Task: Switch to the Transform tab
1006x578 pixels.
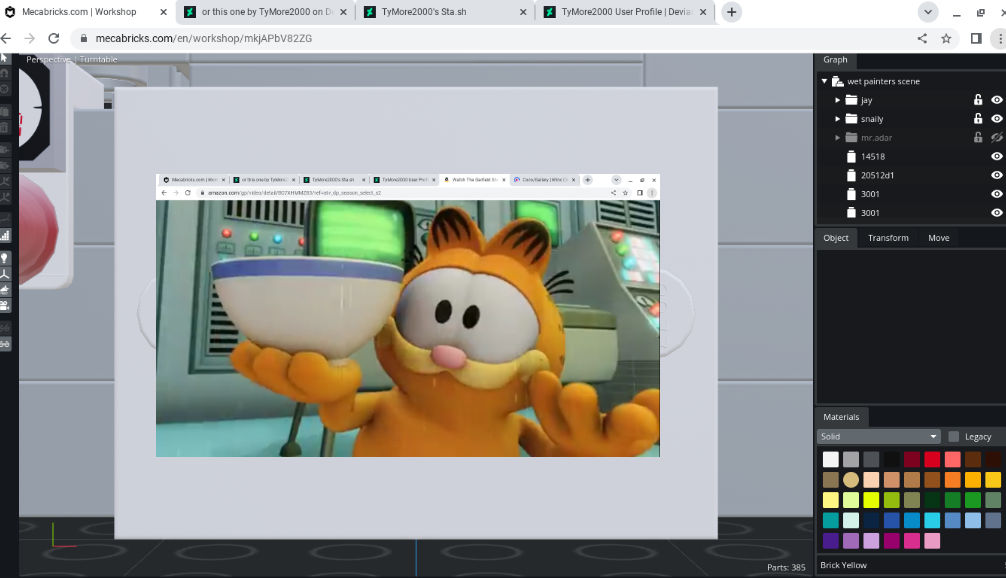Action: (888, 238)
